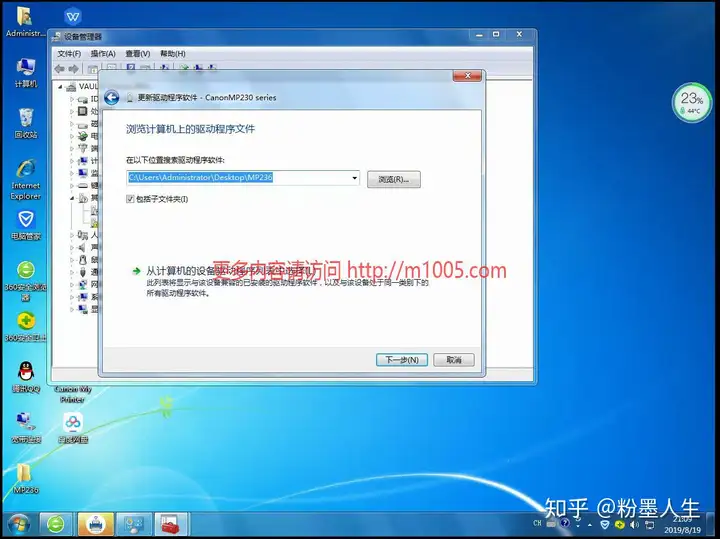Collapse the VAUL computer root node
This screenshot has width=720, height=539.
60,86
